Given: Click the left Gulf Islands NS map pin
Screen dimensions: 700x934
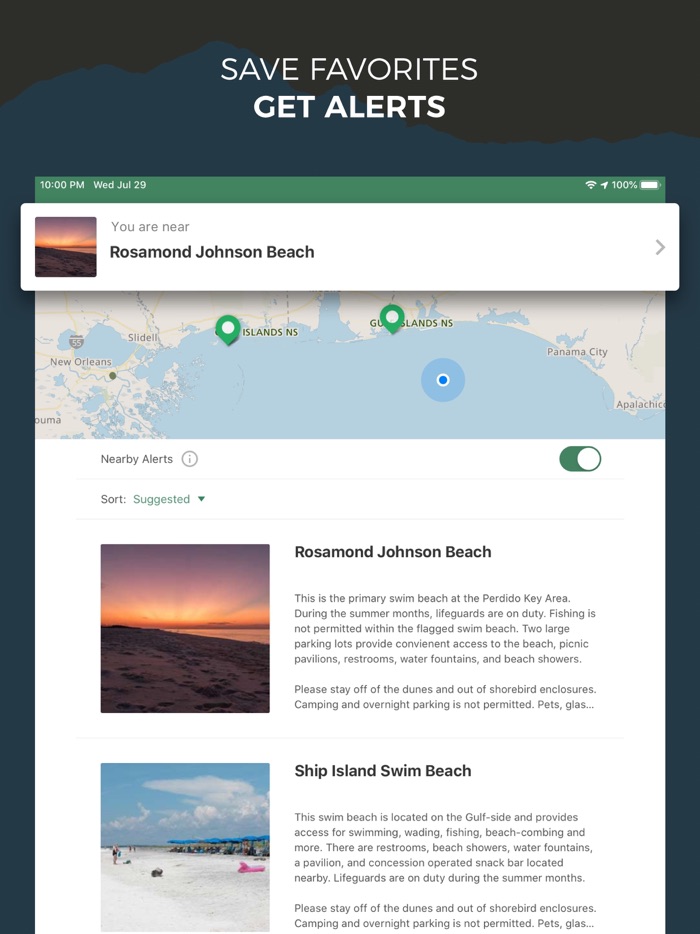Looking at the screenshot, I should [x=228, y=329].
